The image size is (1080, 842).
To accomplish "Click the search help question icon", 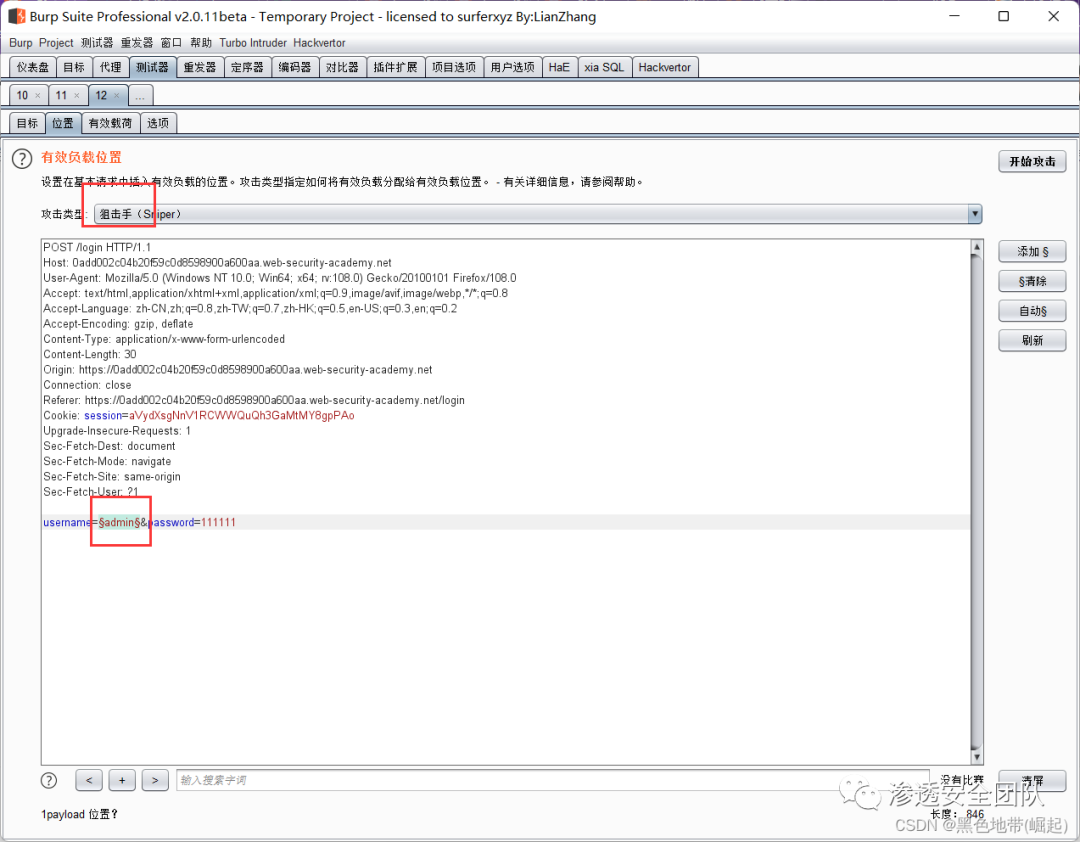I will (48, 780).
